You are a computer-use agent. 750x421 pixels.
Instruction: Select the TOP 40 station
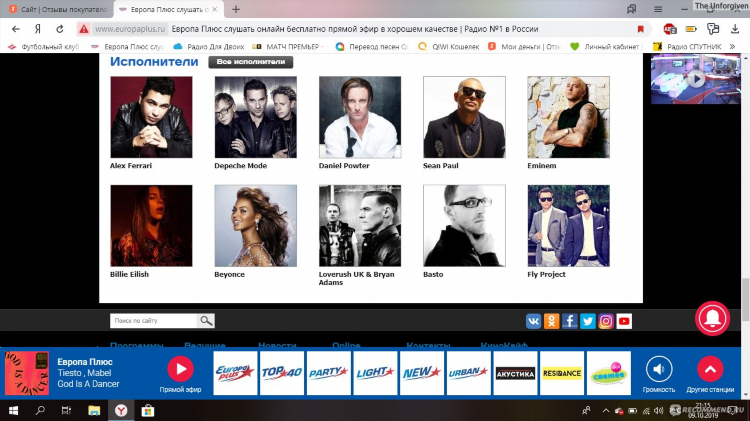coord(282,373)
